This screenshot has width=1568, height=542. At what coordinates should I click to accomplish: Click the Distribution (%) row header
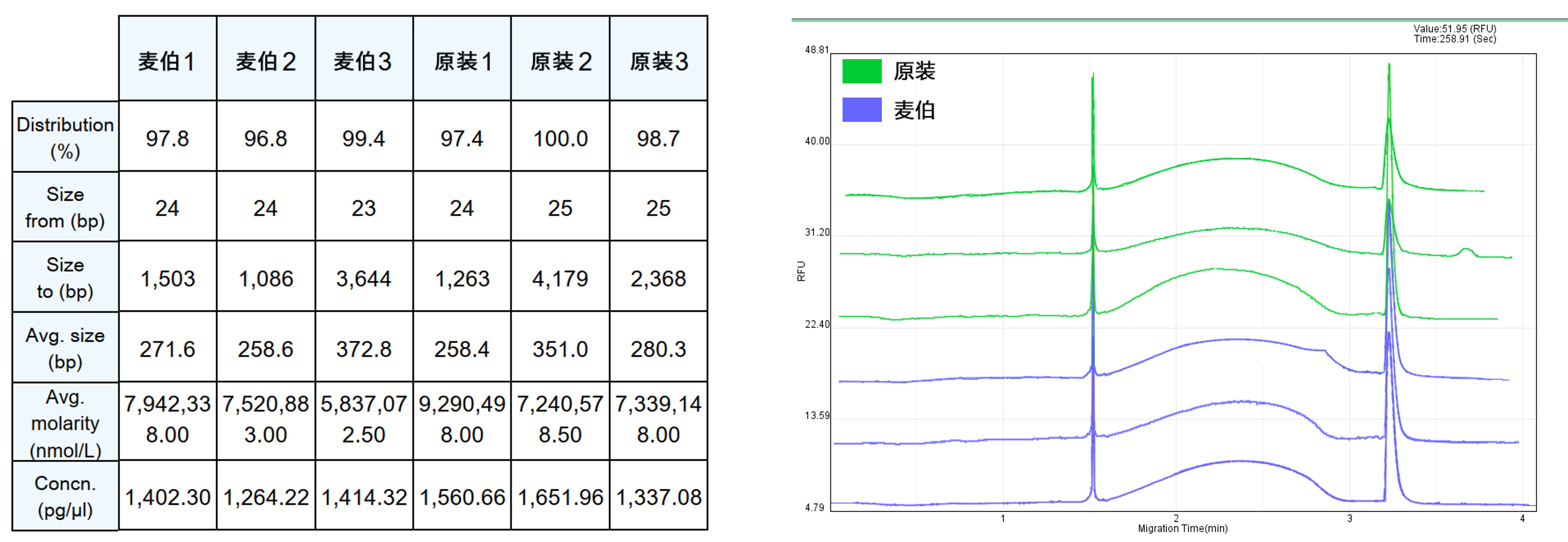(65, 138)
